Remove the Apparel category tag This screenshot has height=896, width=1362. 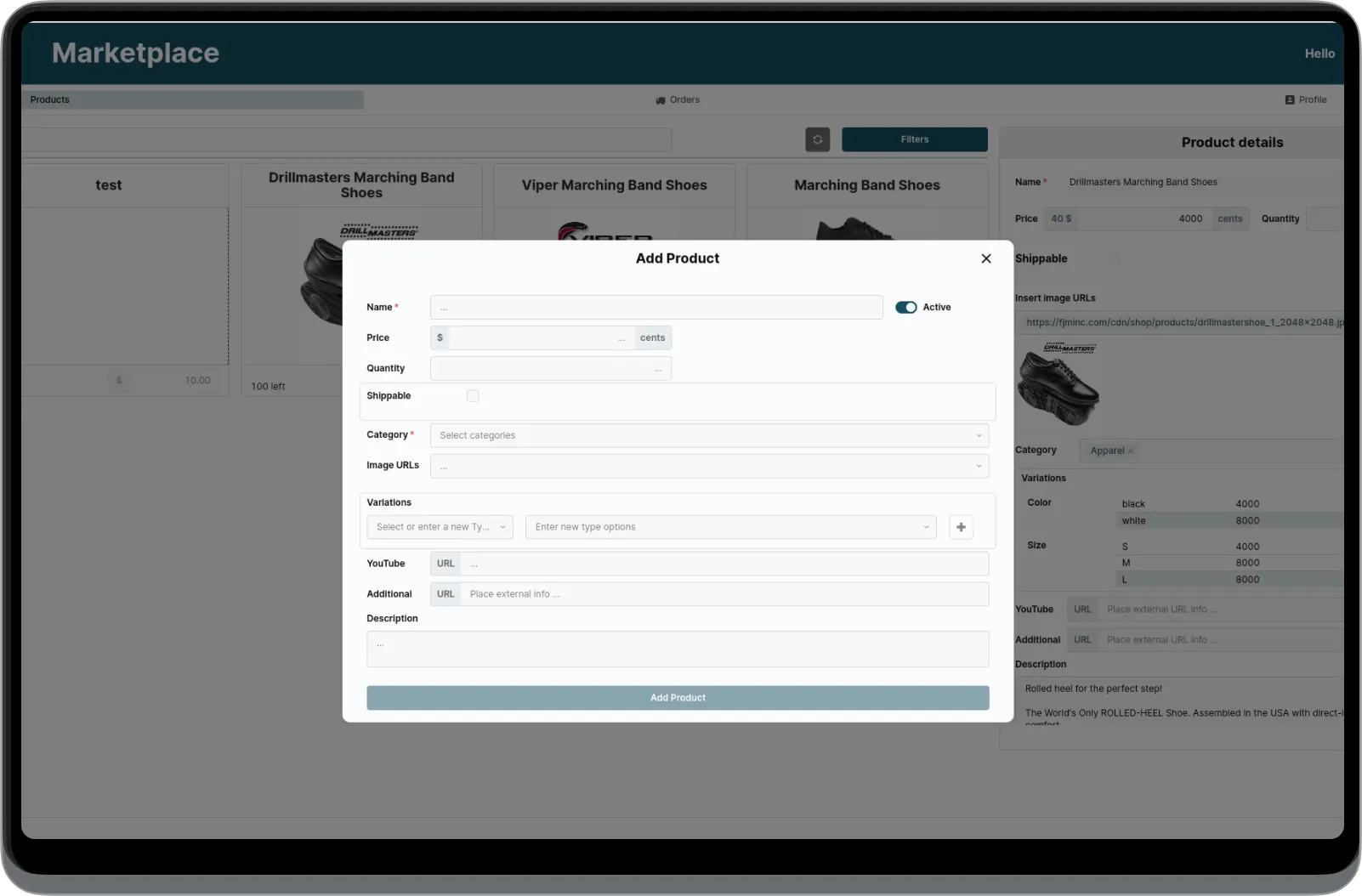[1131, 451]
